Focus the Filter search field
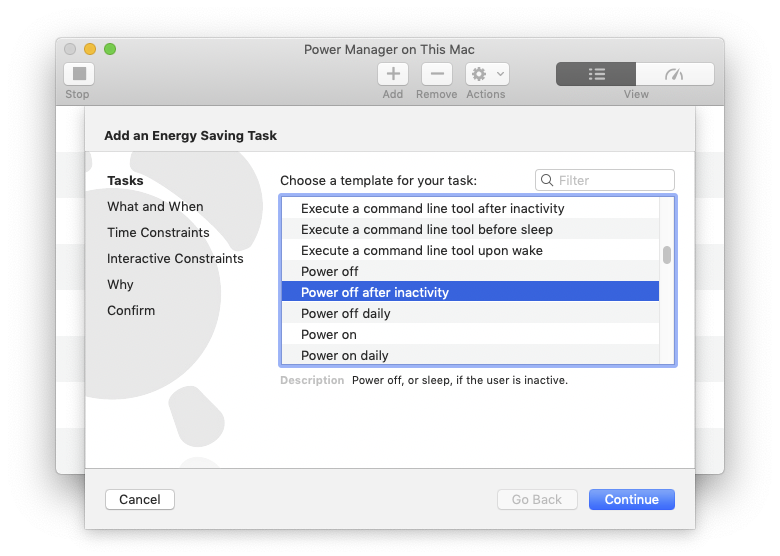The image size is (780, 556). 605,180
